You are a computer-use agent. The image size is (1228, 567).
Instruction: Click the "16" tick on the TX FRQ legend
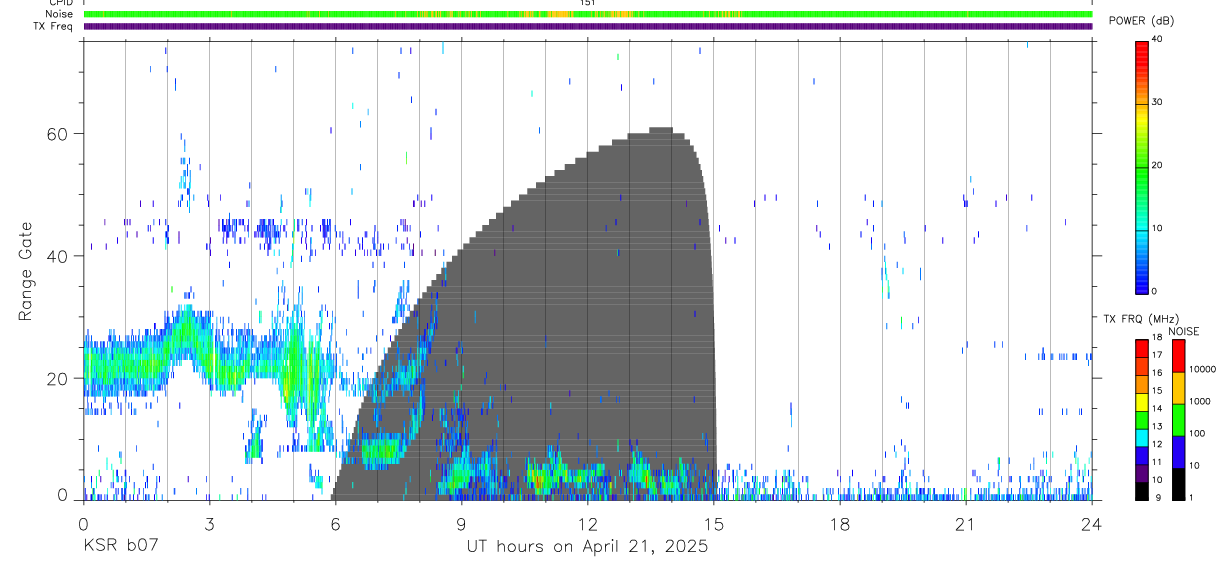(1157, 372)
